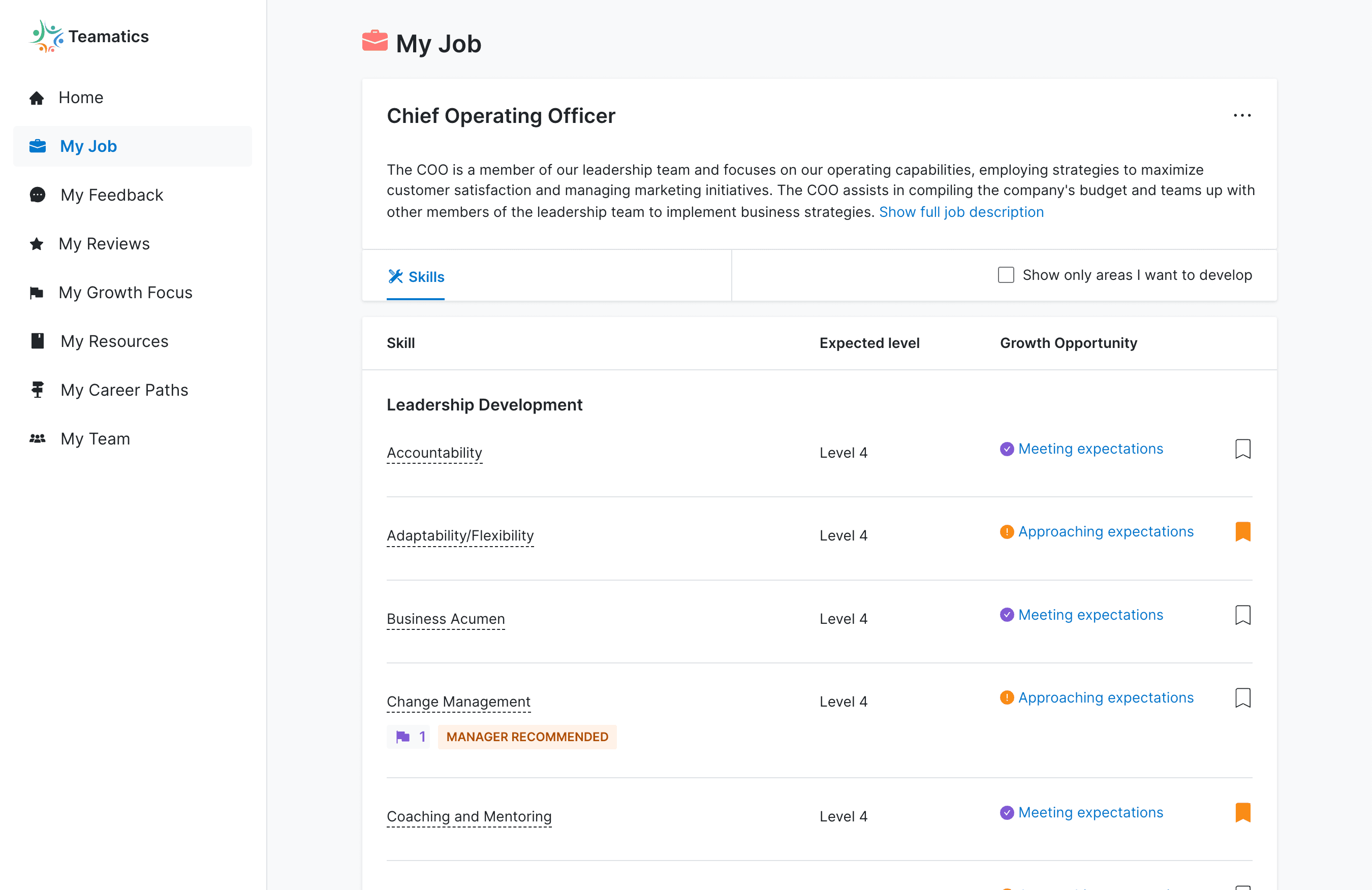Click Show full job description link
This screenshot has width=1372, height=890.
pyautogui.click(x=961, y=212)
